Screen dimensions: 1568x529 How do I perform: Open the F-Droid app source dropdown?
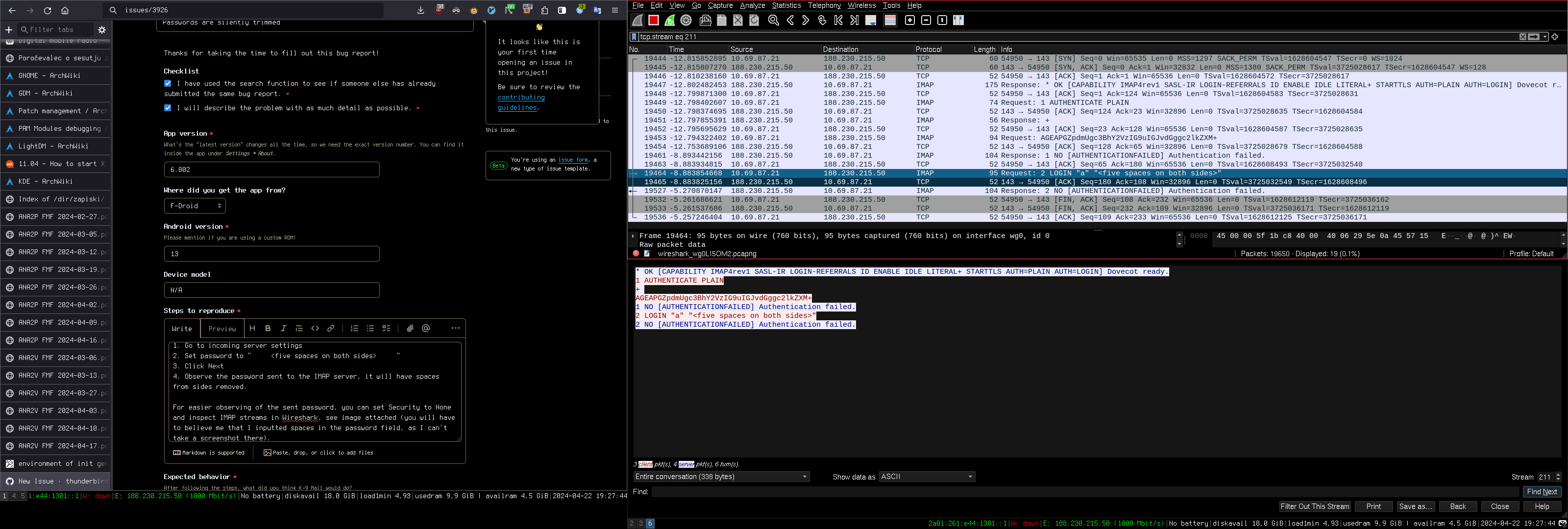point(195,206)
